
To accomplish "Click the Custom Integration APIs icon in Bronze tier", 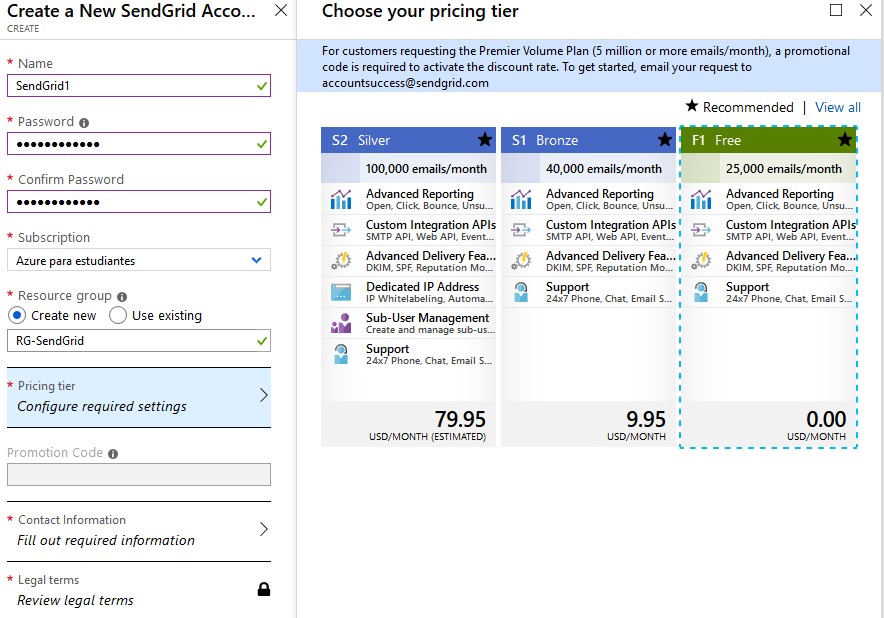I will point(521,230).
